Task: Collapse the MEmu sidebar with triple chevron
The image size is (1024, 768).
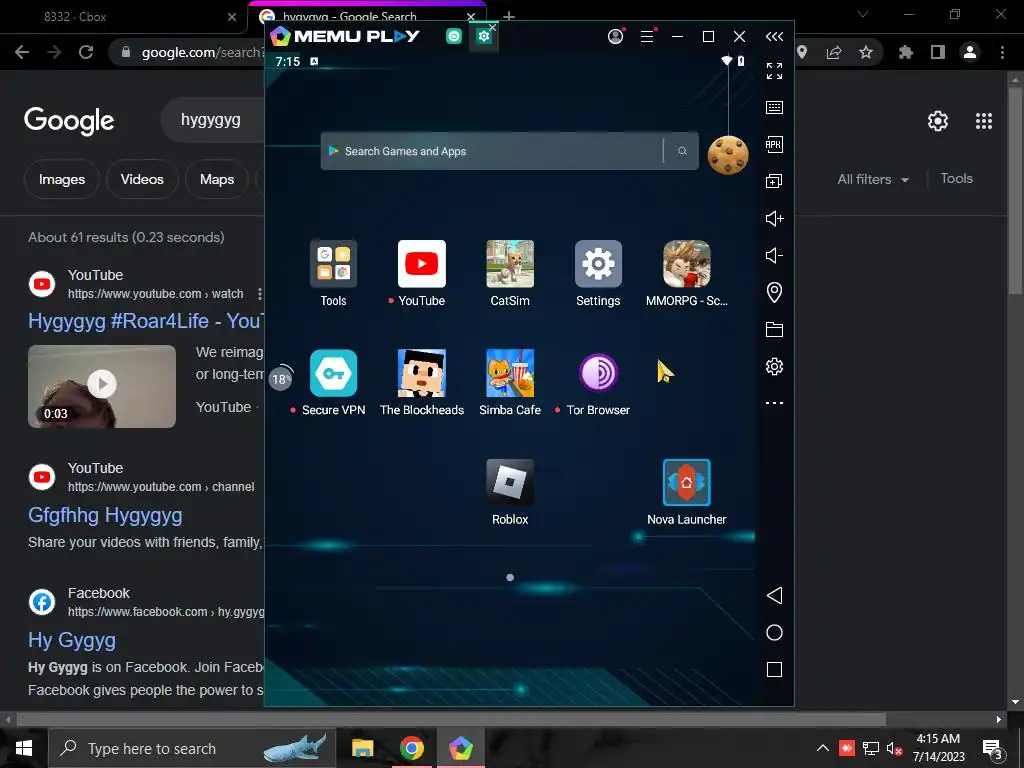Action: 775,37
